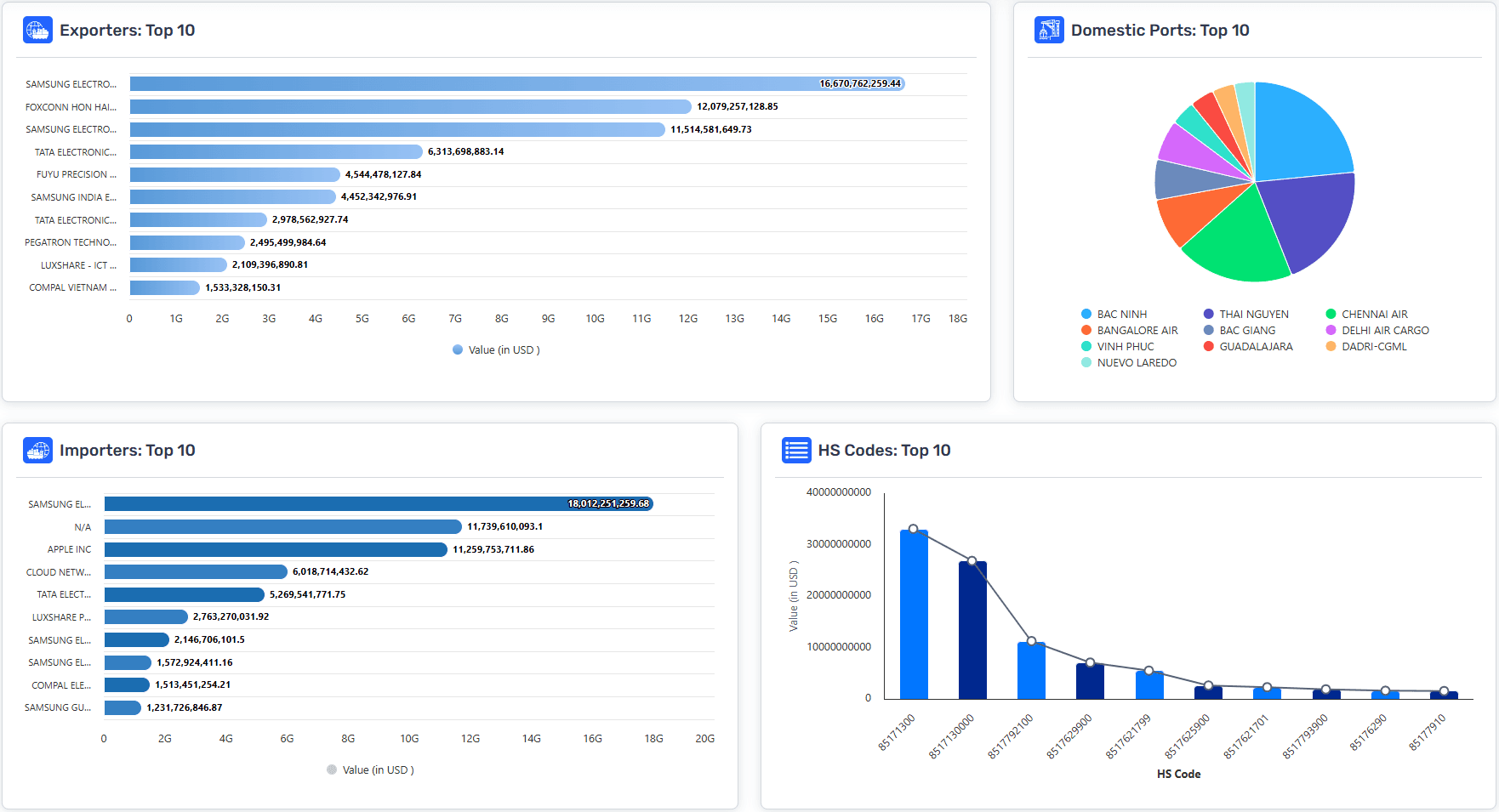Click the Exporters globe ship icon

tap(37, 31)
